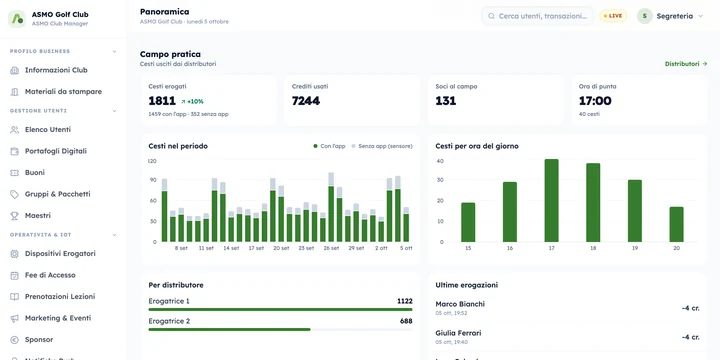Screen dimensions: 720x360
Task: Click the Fee di Accesso calendar icon
Action: tap(14, 275)
